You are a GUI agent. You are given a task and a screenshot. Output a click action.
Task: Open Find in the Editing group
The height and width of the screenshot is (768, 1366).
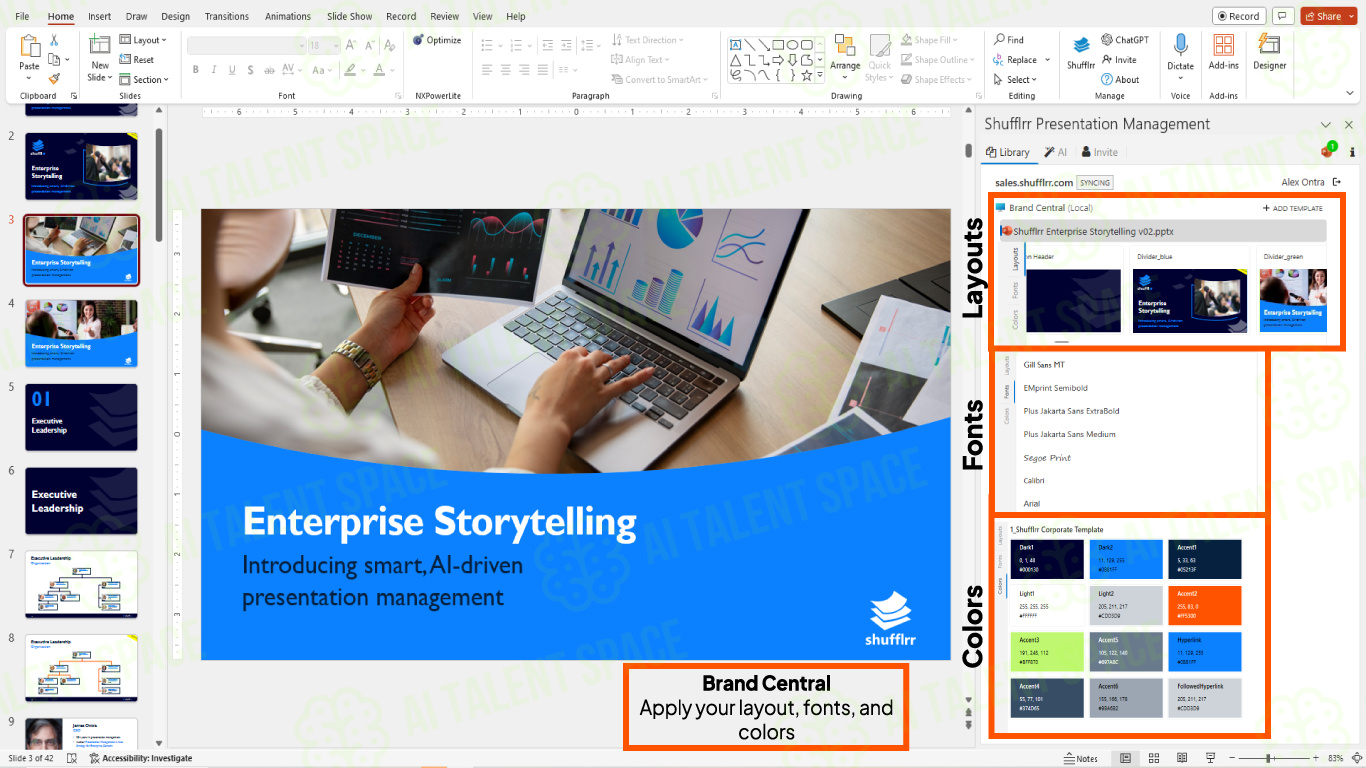click(x=1008, y=40)
